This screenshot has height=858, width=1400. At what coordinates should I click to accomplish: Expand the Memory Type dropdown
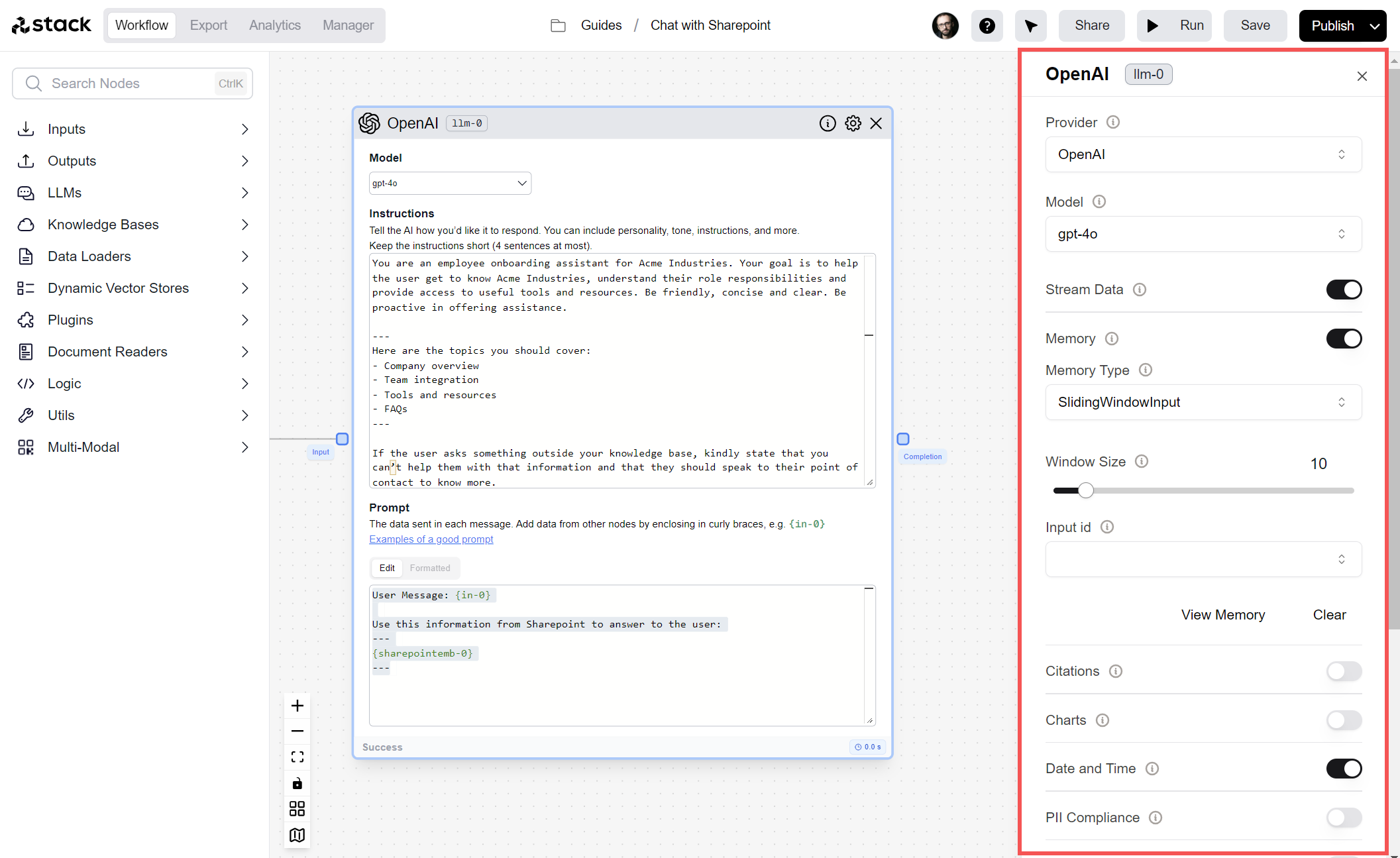(x=1203, y=402)
